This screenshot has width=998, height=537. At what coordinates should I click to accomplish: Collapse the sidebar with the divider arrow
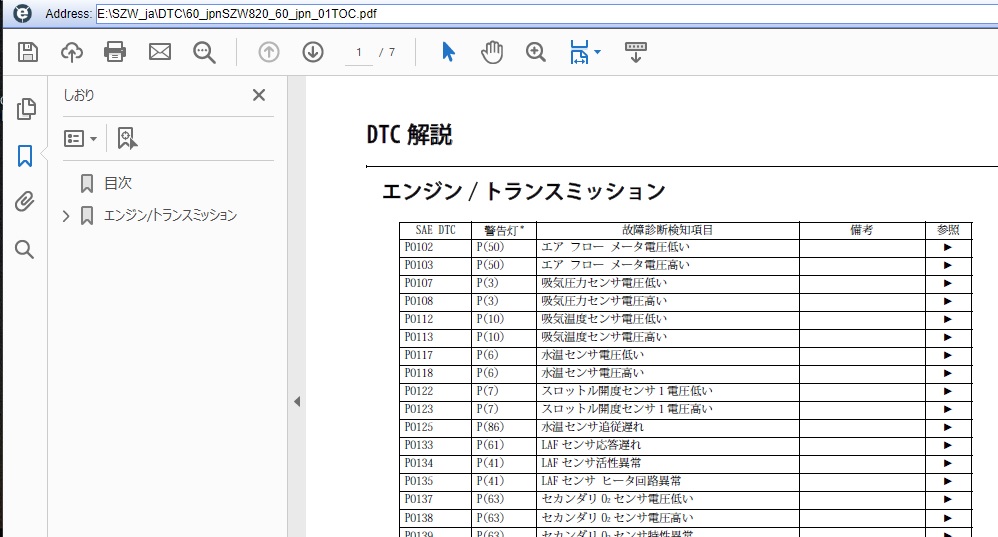(x=297, y=401)
